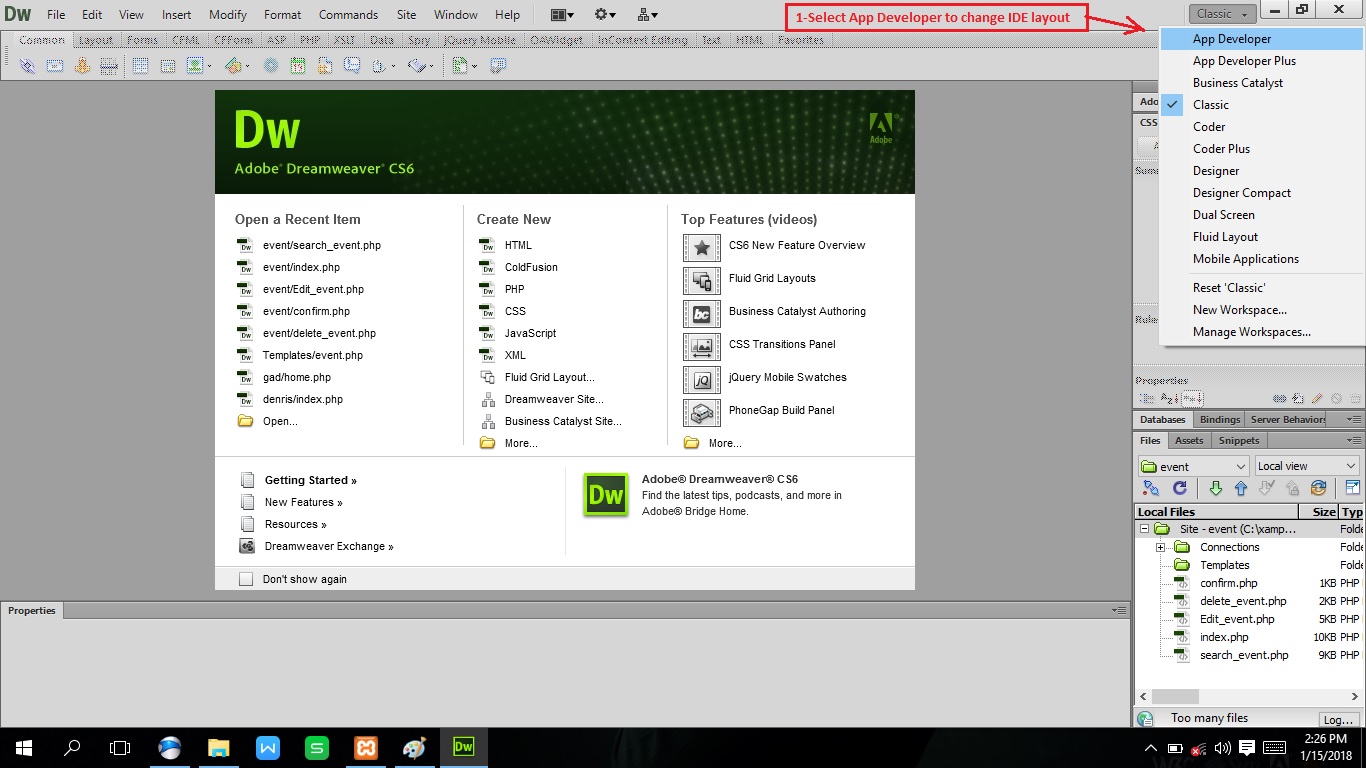Select the Templates folder in Files
The width and height of the screenshot is (1366, 768).
coord(1224,565)
